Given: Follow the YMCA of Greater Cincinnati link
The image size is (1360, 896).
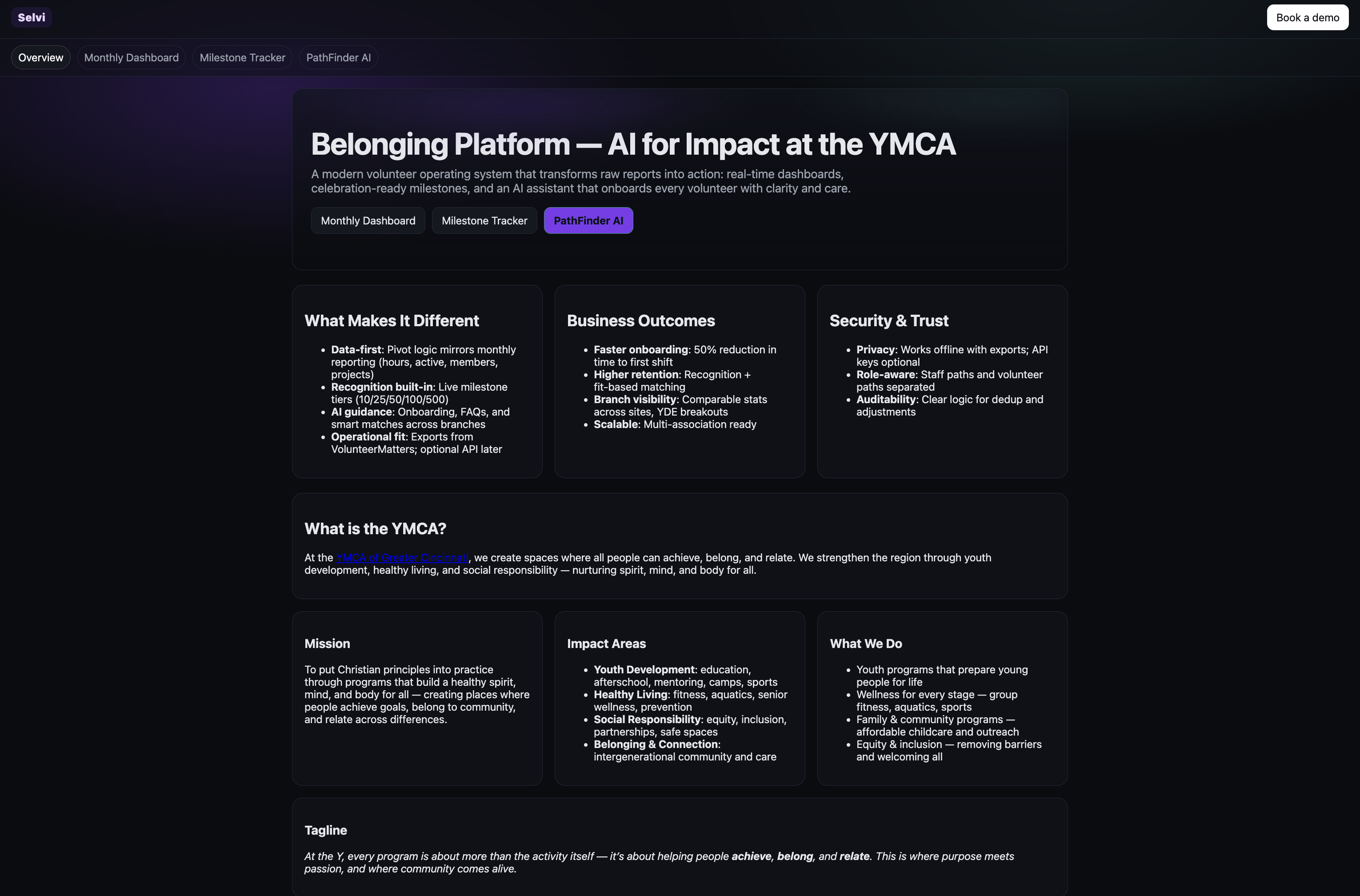Looking at the screenshot, I should pyautogui.click(x=402, y=558).
